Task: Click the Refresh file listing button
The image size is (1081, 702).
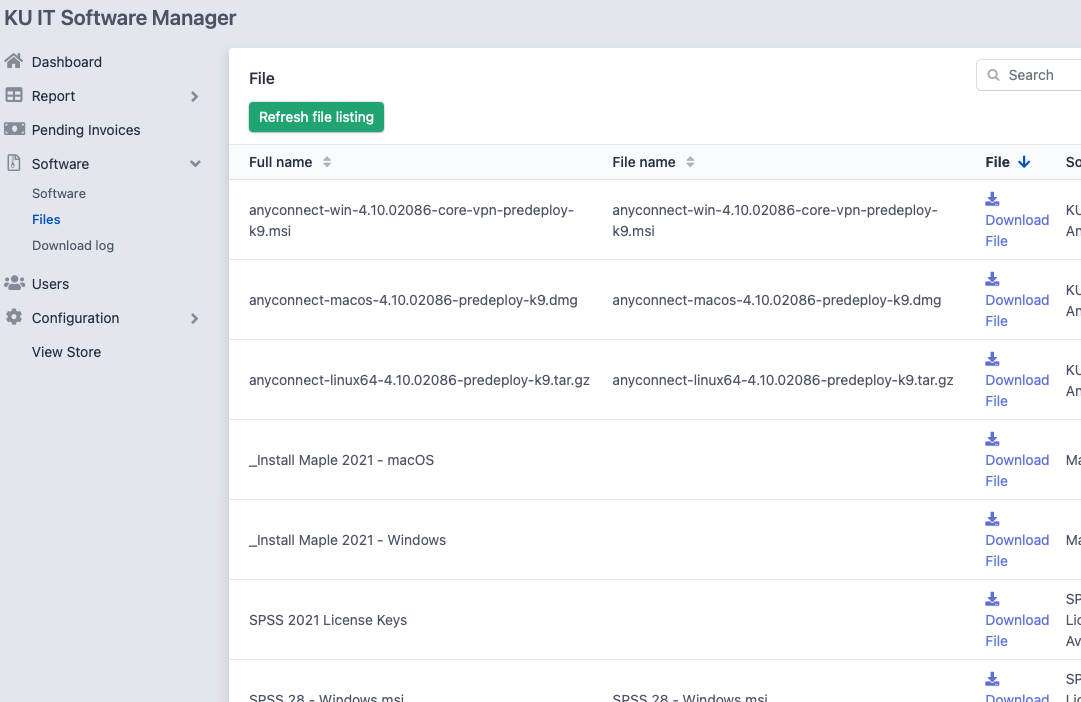Action: 316,117
